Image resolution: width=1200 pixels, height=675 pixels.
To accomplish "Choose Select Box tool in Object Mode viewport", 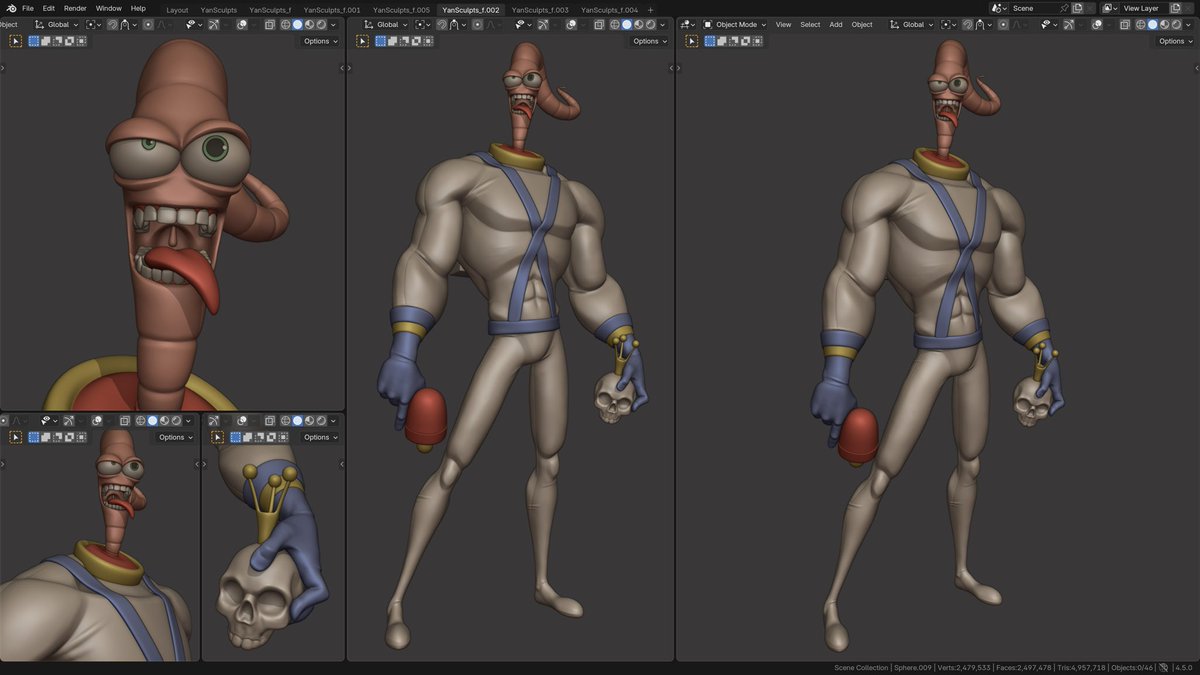I will click(692, 41).
